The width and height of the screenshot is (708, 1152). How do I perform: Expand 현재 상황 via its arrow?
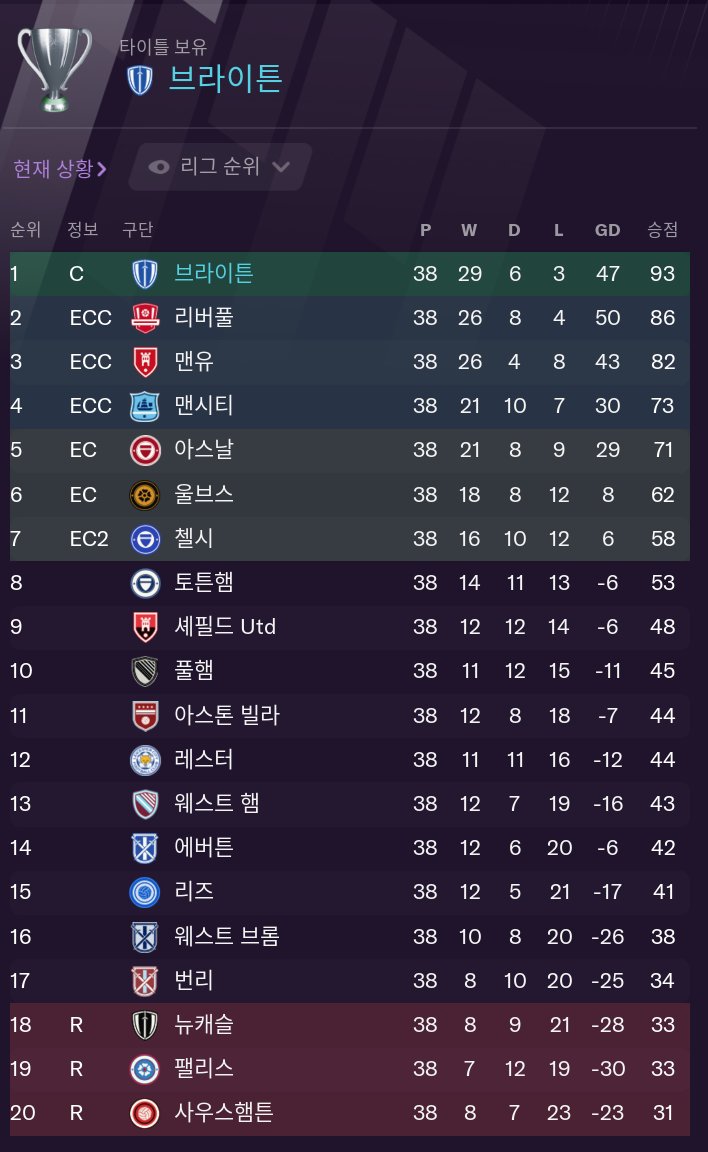(102, 169)
